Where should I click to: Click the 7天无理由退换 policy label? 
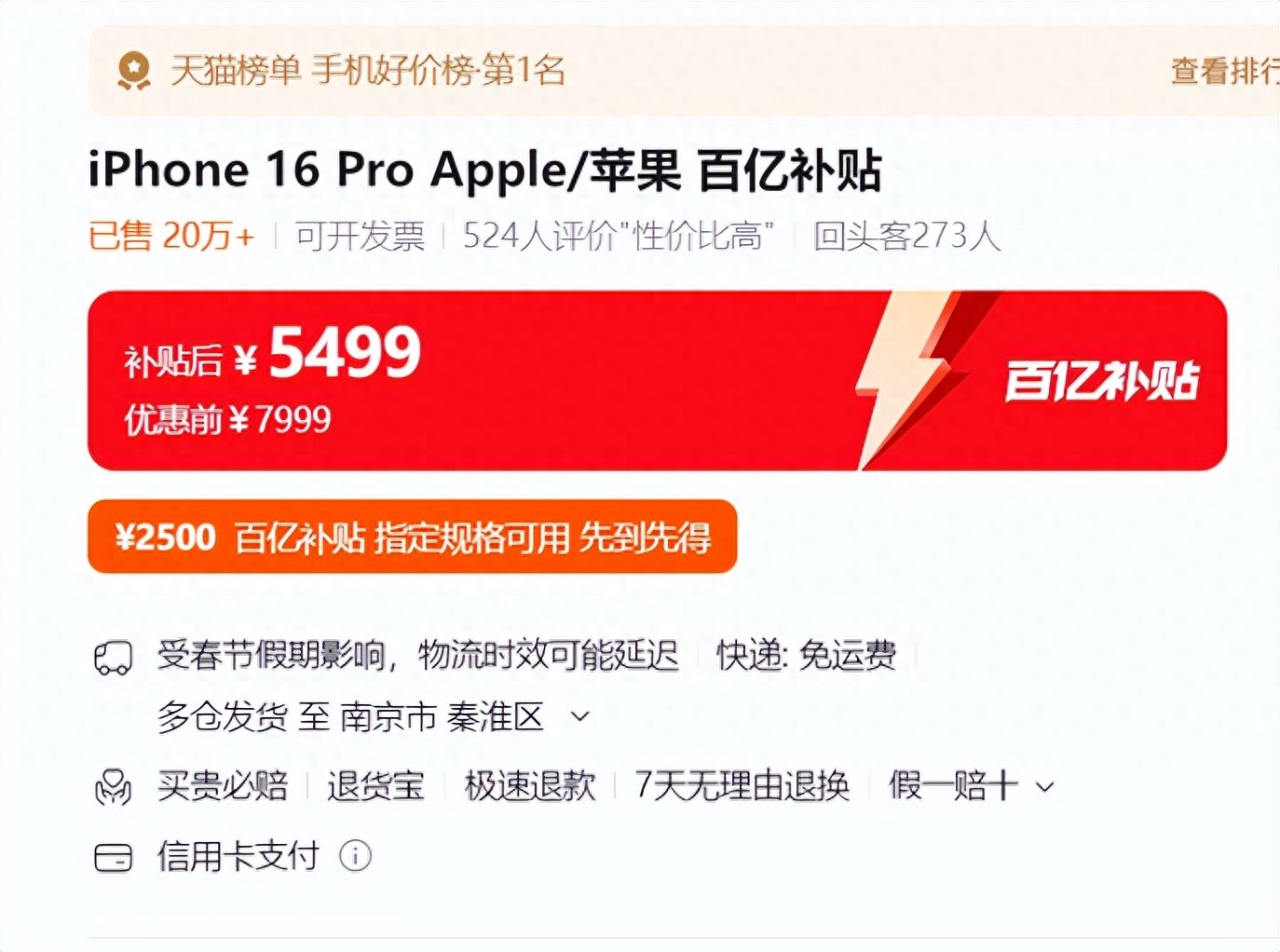(x=742, y=786)
